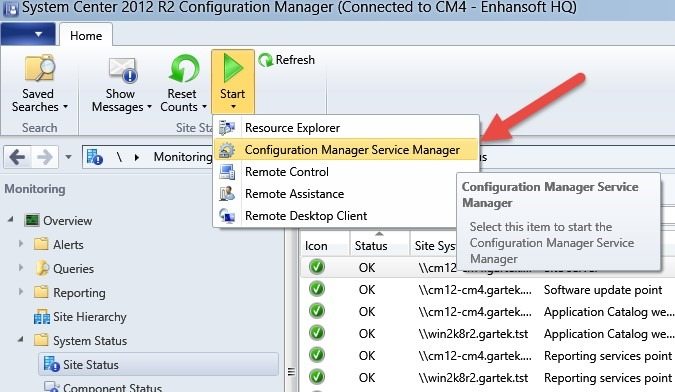Collapse the Start dropdown arrow
Image resolution: width=675 pixels, height=392 pixels.
click(233, 107)
